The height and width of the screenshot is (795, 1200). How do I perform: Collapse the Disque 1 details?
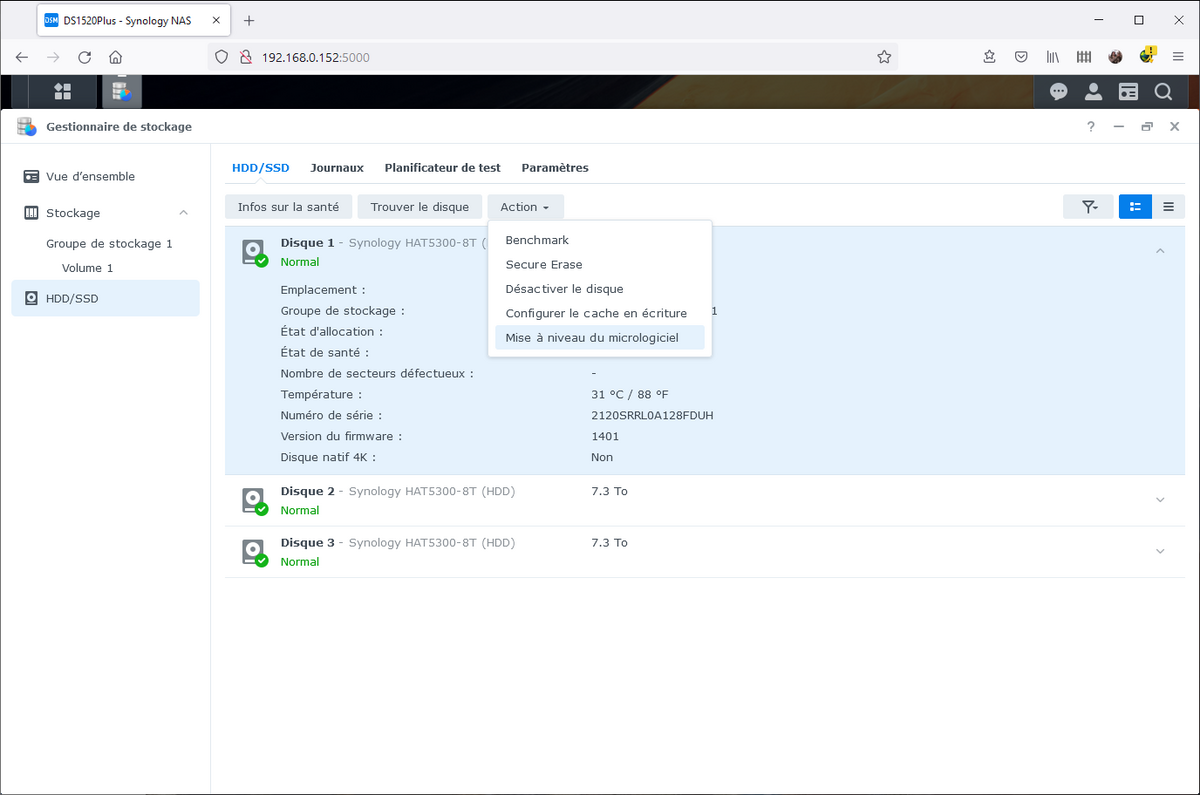(x=1160, y=251)
